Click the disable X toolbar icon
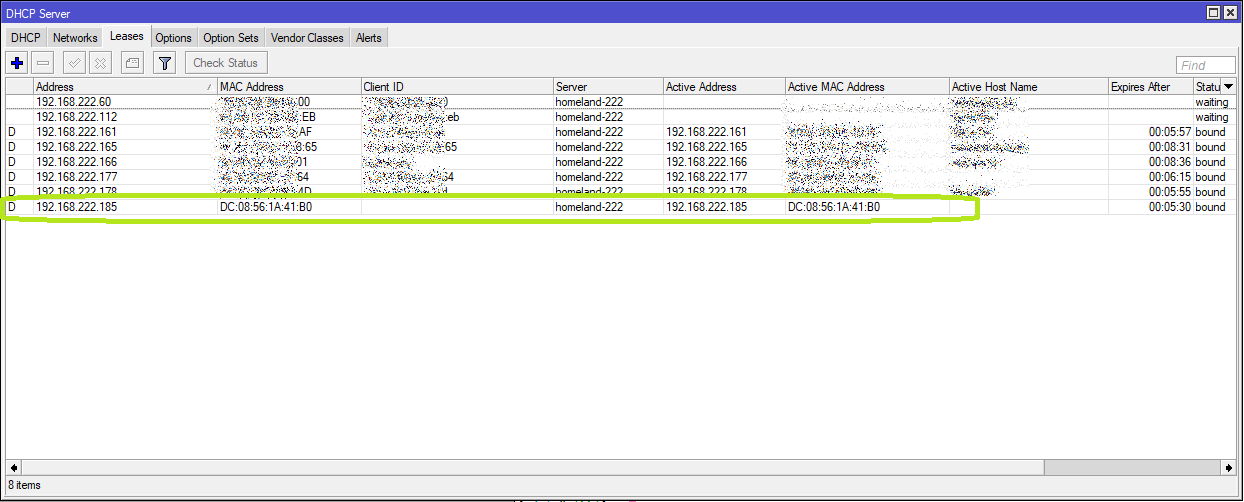1244x502 pixels. tap(100, 63)
